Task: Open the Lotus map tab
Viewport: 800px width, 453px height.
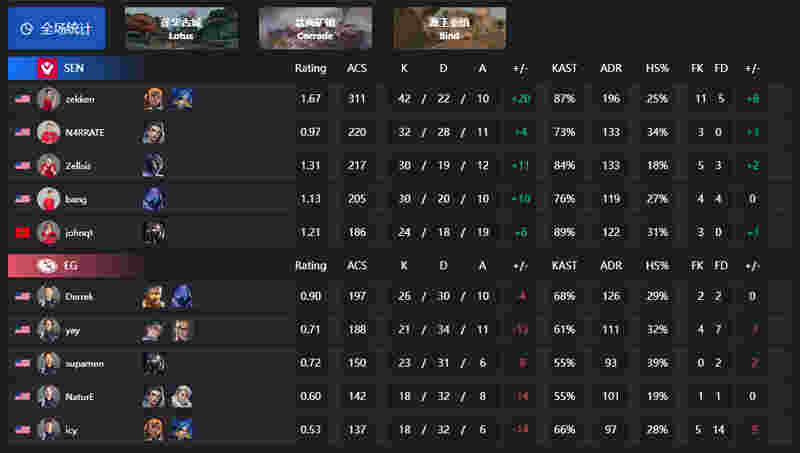Action: [x=182, y=28]
